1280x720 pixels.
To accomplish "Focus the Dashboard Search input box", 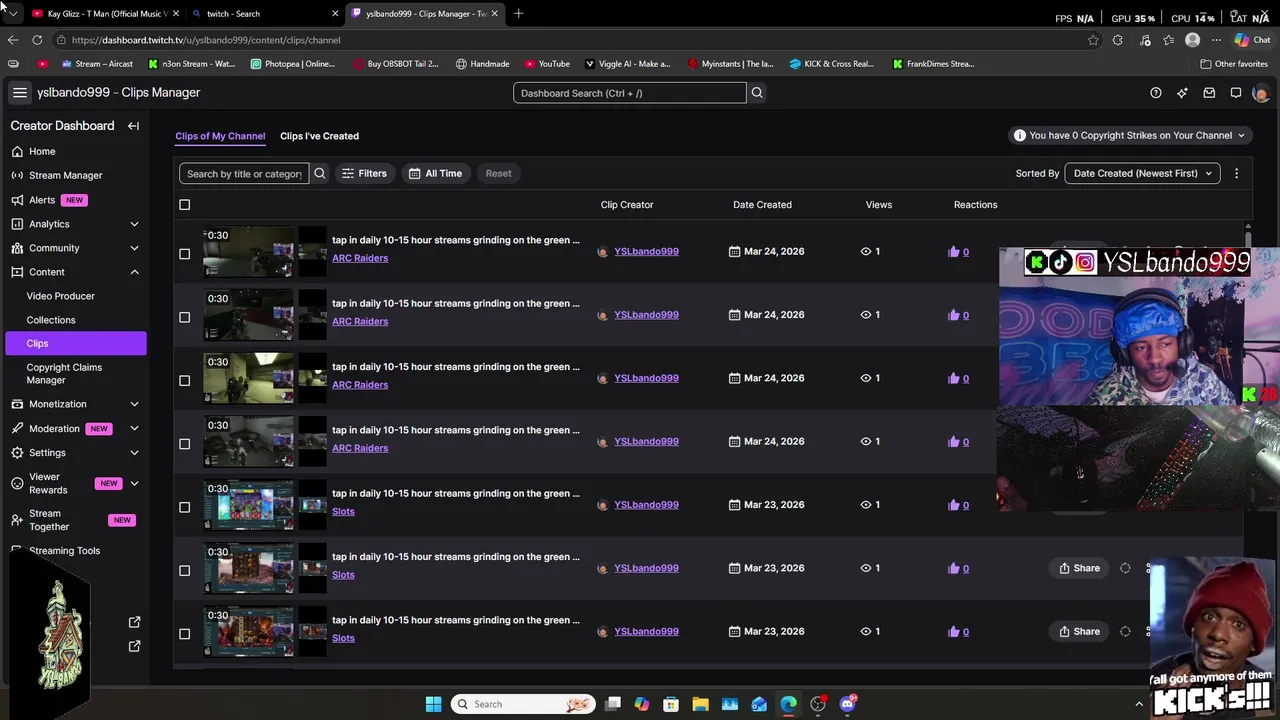I will (x=630, y=93).
